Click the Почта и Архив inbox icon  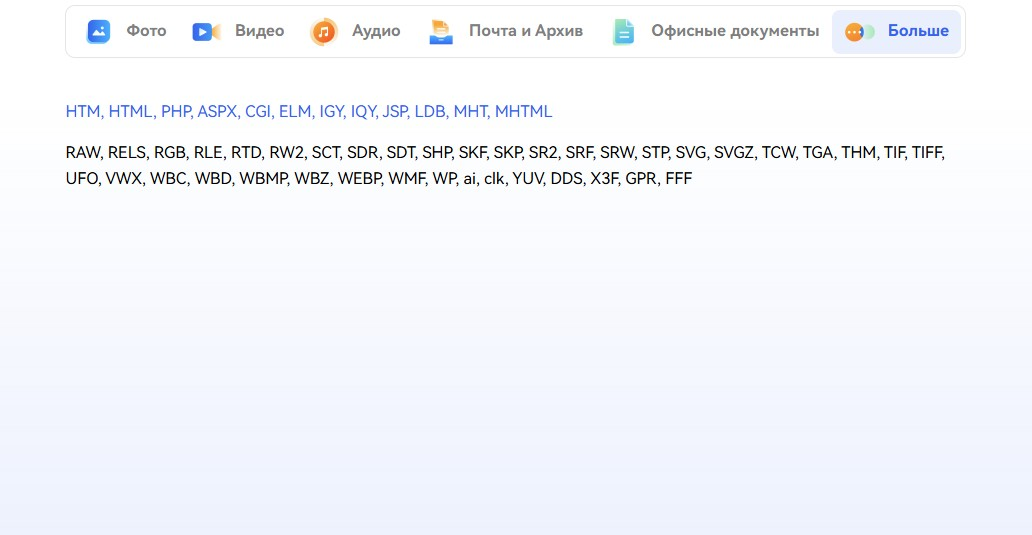click(440, 32)
